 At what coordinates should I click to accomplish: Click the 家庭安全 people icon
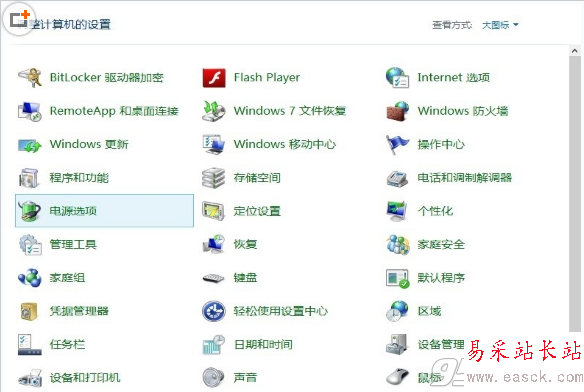pos(397,244)
